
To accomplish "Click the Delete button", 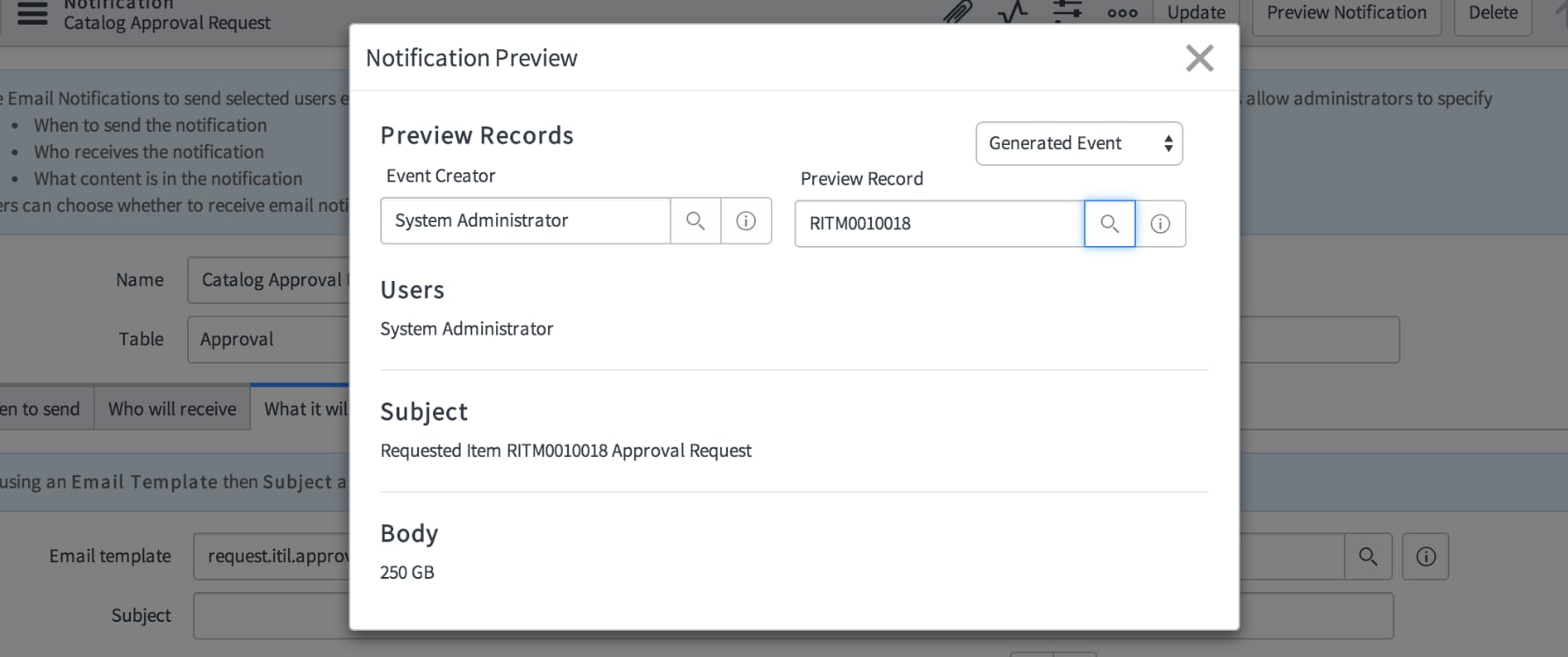I will tap(1492, 12).
